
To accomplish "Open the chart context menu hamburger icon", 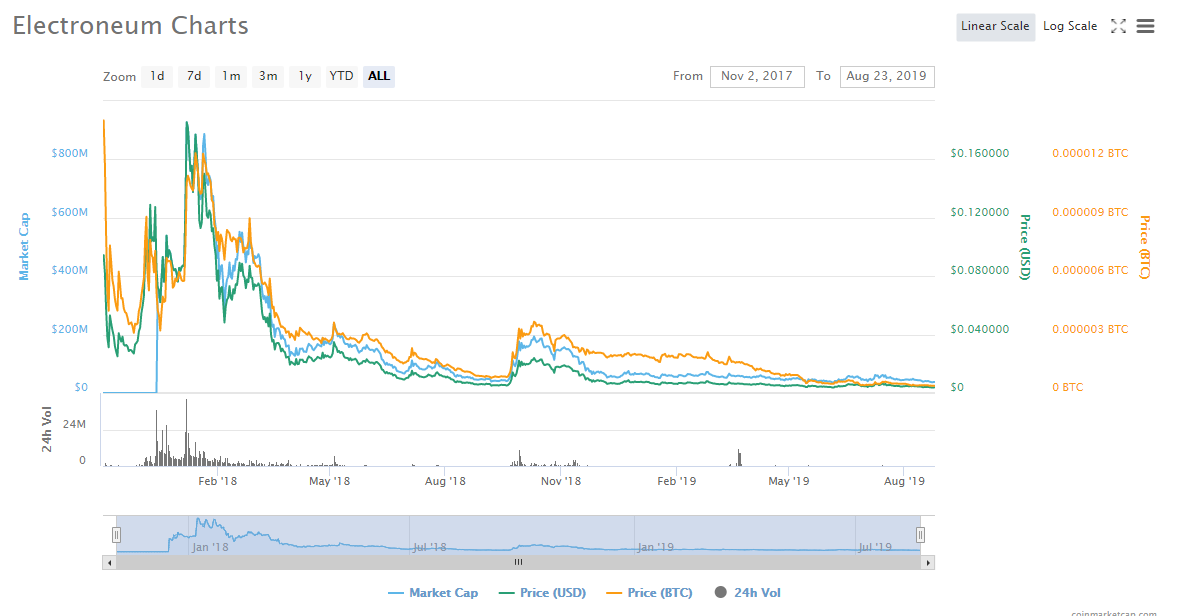I will (1145, 27).
